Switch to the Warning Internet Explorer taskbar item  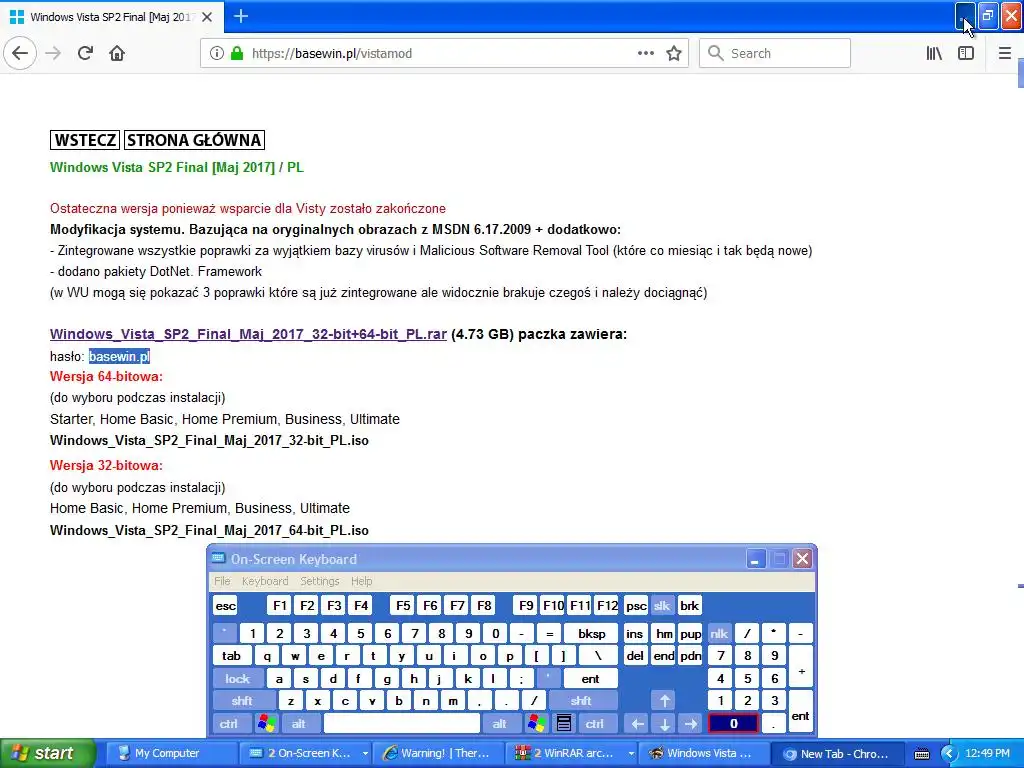440,754
